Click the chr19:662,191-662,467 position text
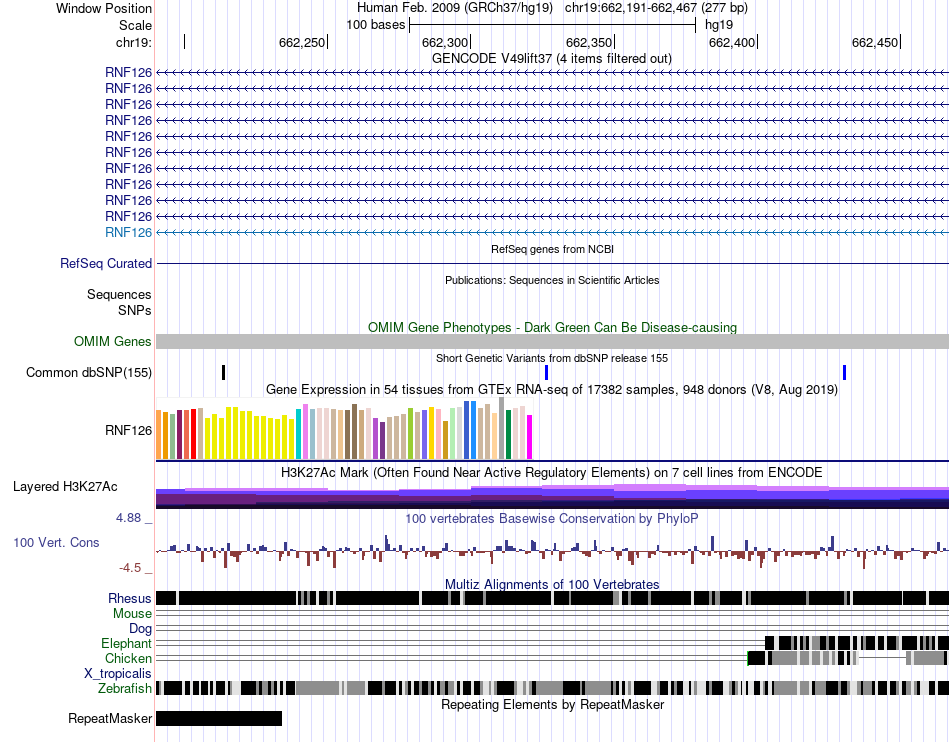This screenshot has height=742, width=950. pyautogui.click(x=656, y=8)
